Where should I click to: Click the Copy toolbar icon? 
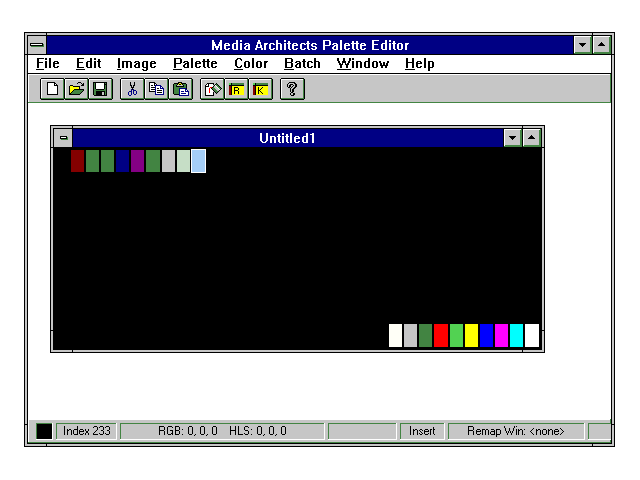156,89
